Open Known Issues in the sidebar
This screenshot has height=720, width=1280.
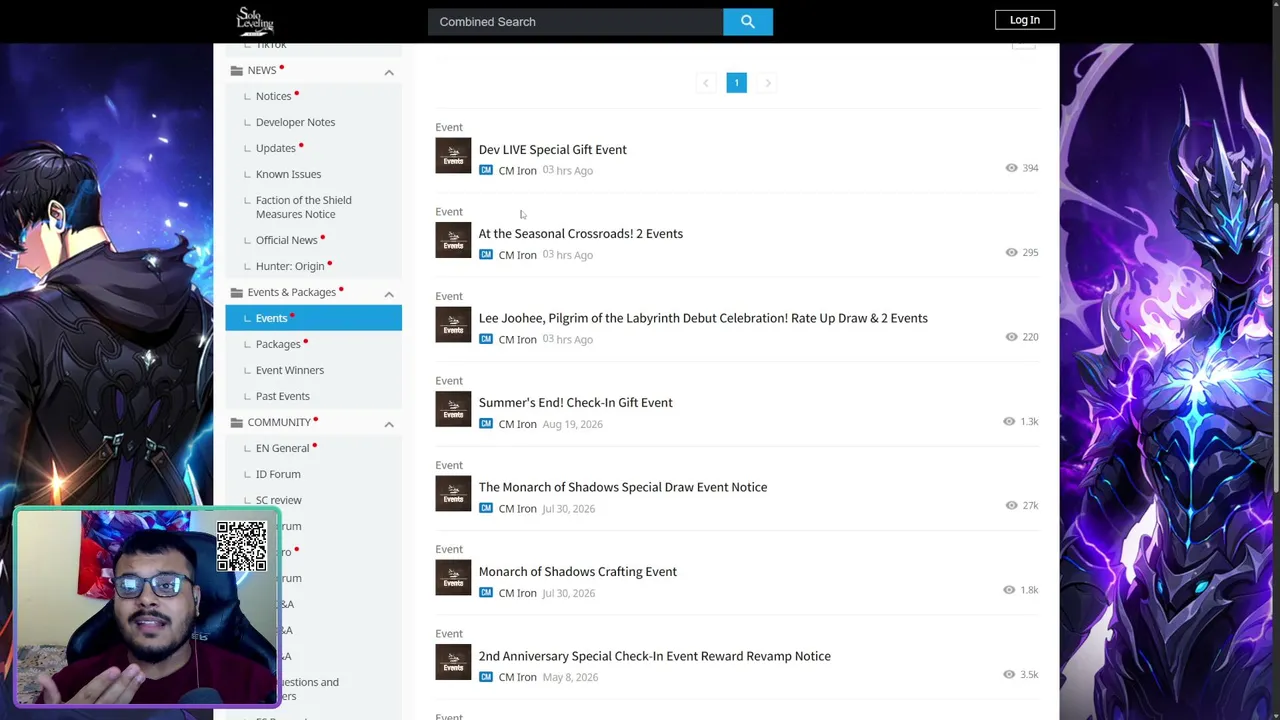tap(288, 174)
